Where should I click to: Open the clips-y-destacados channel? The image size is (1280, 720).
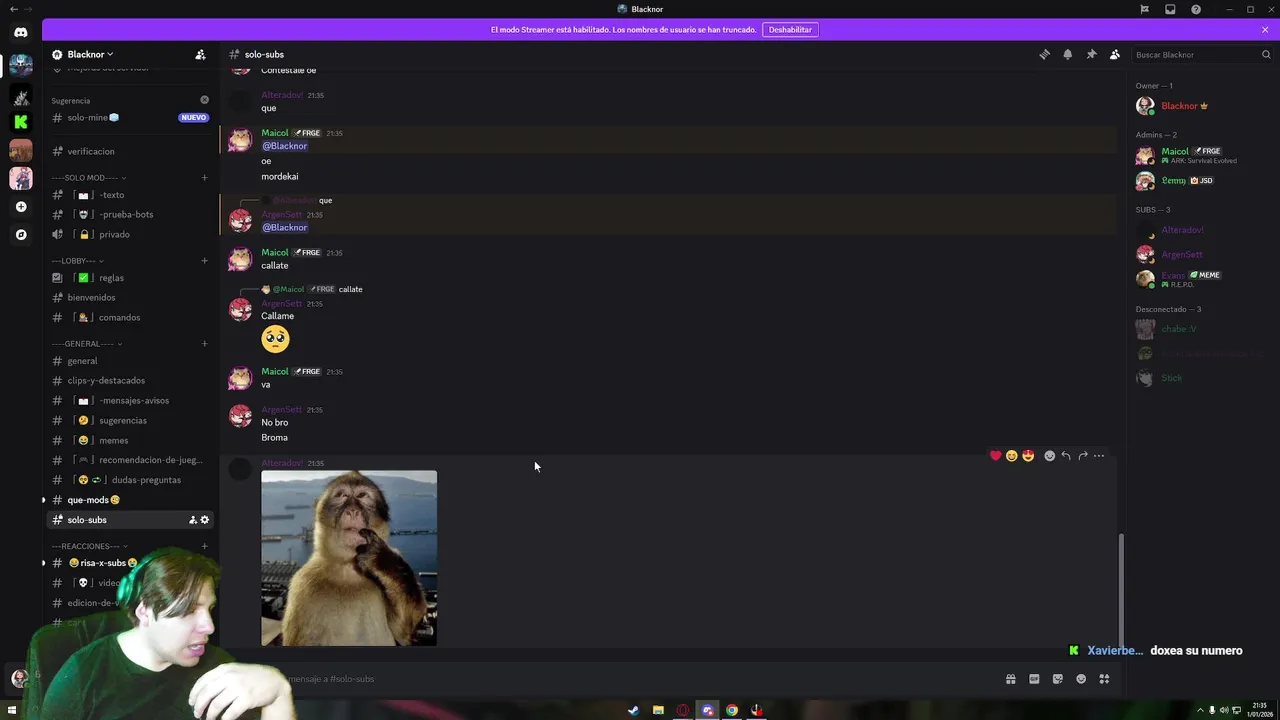coord(130,380)
